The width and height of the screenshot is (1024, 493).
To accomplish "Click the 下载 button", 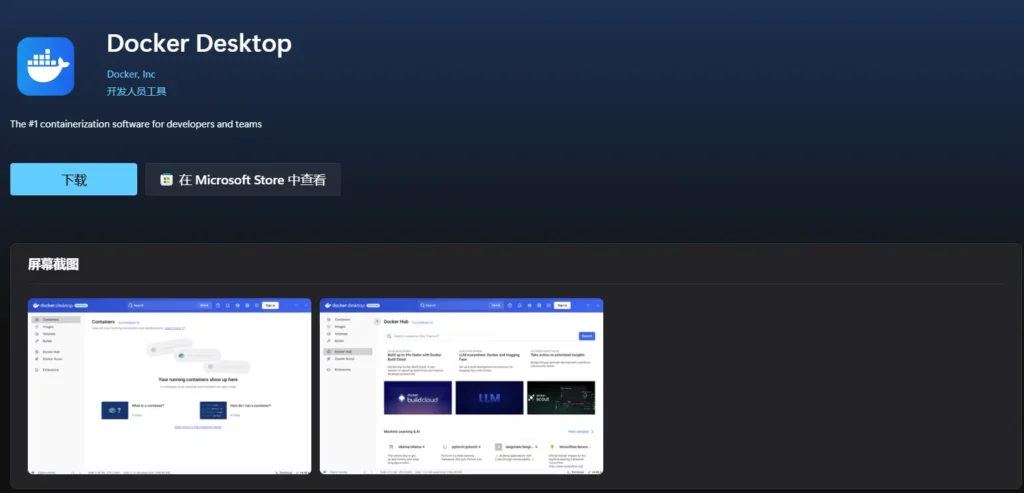I will 74,180.
